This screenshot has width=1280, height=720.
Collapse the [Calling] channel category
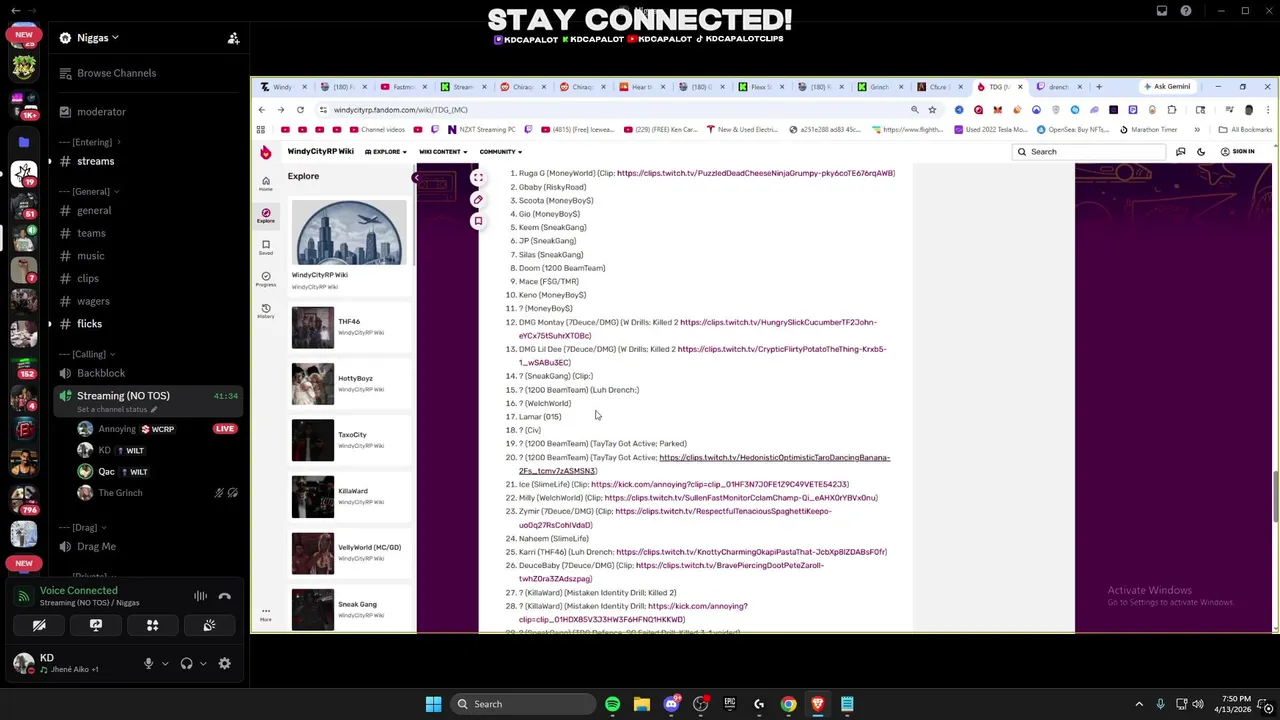[87, 354]
